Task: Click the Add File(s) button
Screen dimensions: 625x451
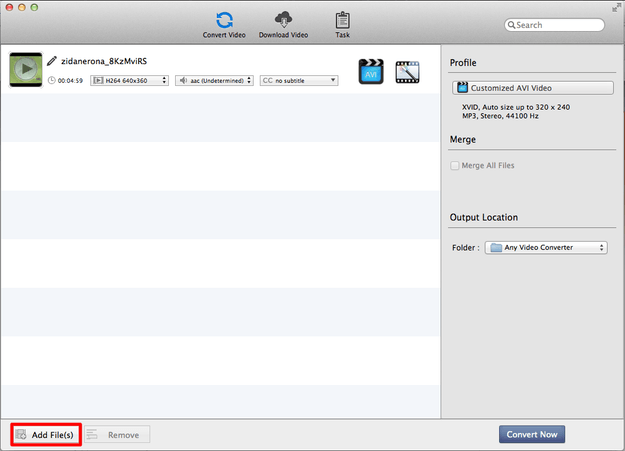Action: tap(46, 435)
